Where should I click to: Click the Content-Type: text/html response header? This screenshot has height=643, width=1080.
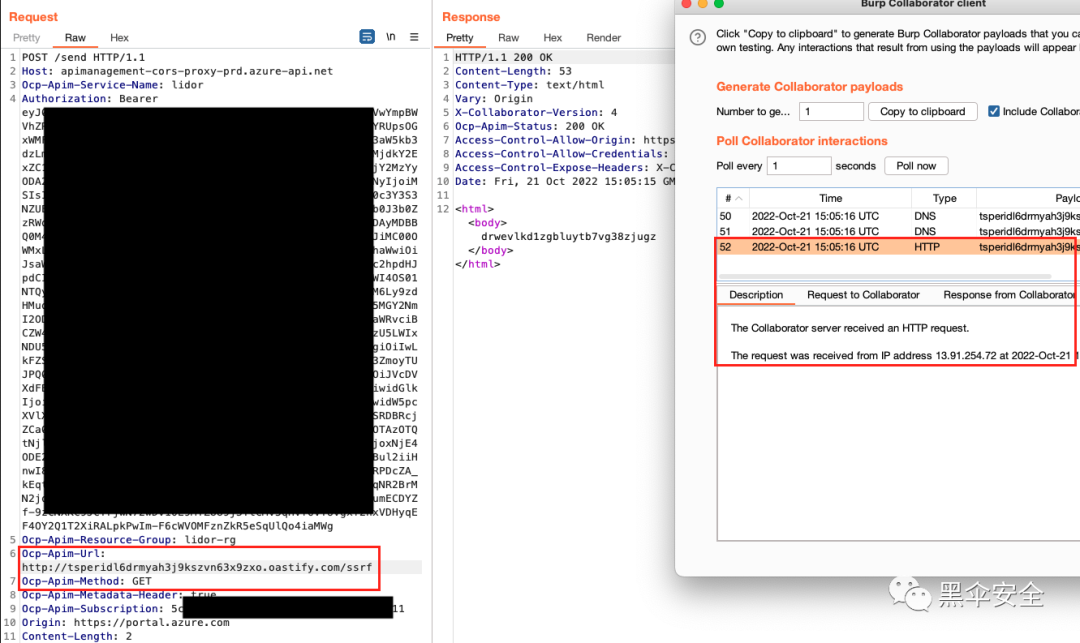tap(529, 85)
